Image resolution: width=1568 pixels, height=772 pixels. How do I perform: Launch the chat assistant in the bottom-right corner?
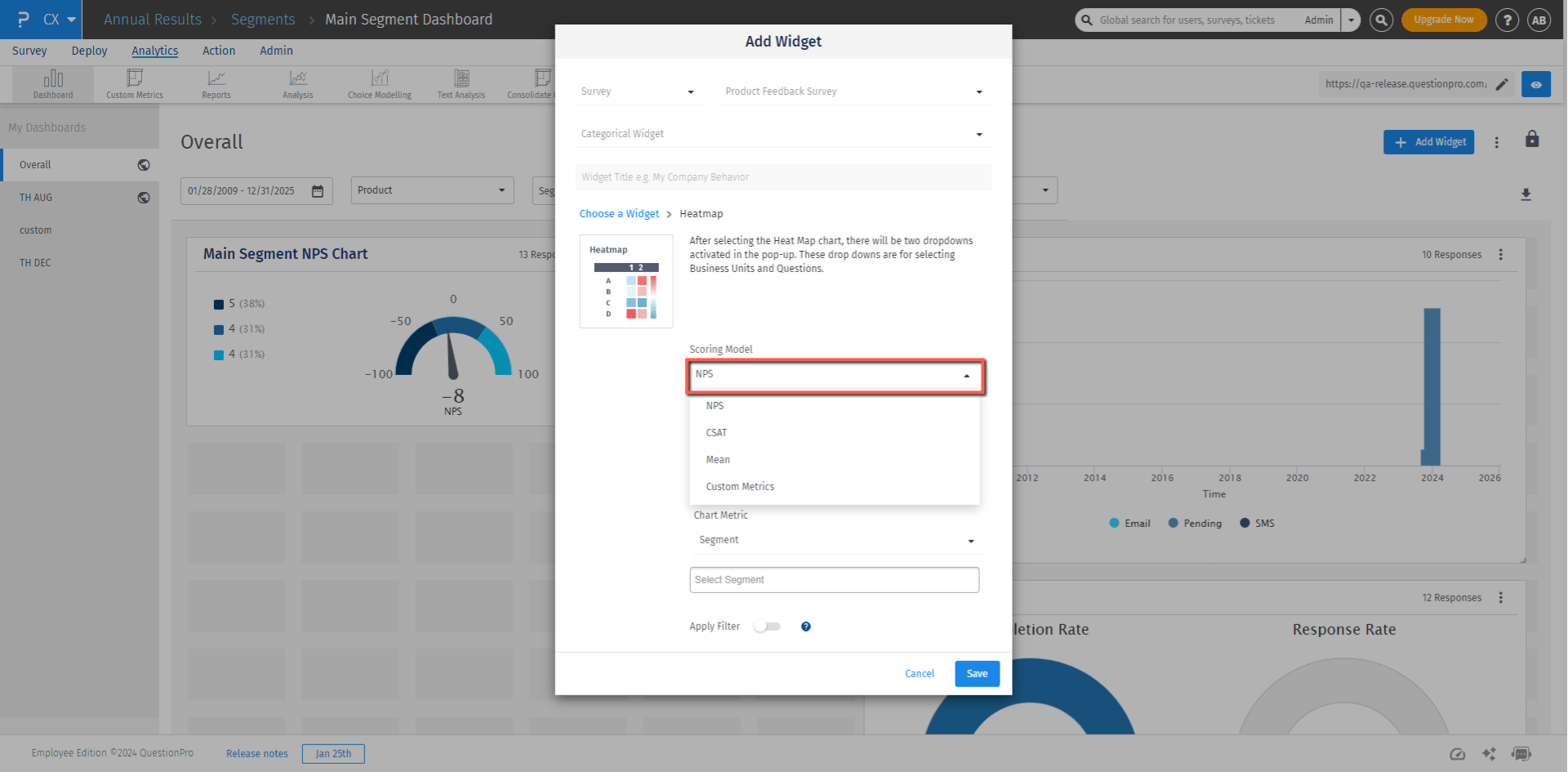[x=1522, y=754]
